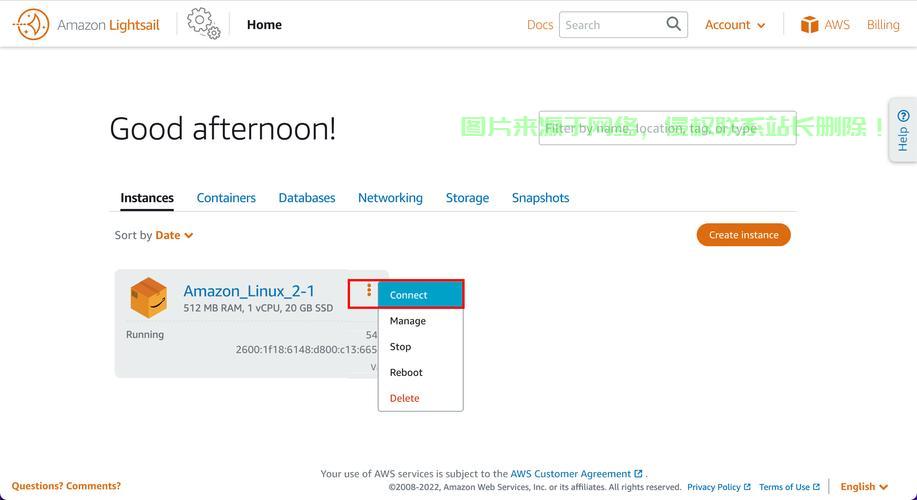Switch to the Networking tab
The width and height of the screenshot is (917, 500).
click(390, 198)
